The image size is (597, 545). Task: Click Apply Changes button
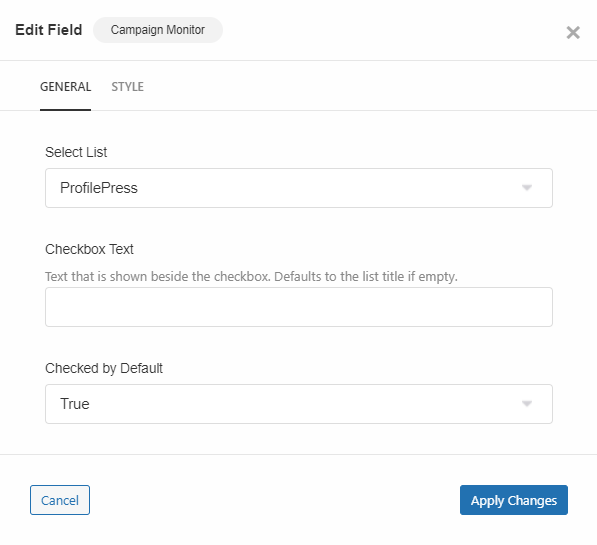tap(514, 500)
